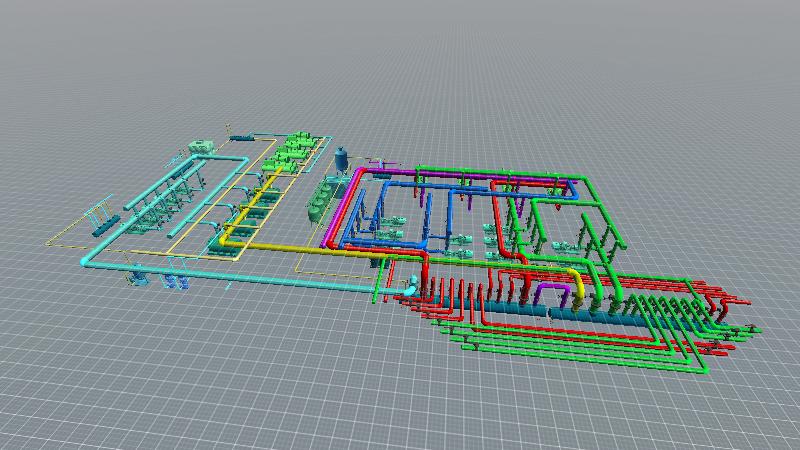The height and width of the screenshot is (450, 800).
Task: Select the teal equipment unit at far top-left
Action: point(201,147)
